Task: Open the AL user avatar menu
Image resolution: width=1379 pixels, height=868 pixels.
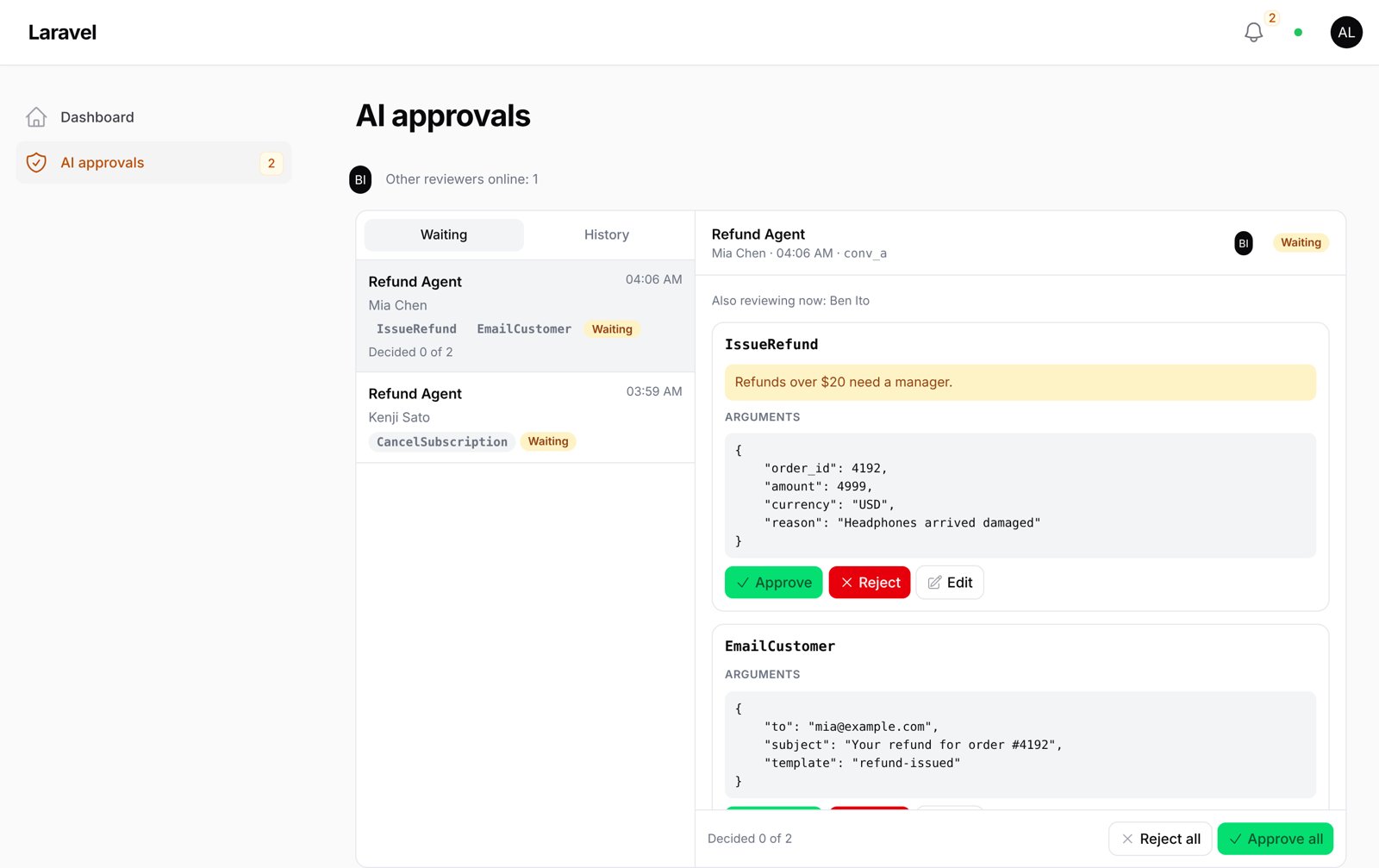Action: [1346, 33]
